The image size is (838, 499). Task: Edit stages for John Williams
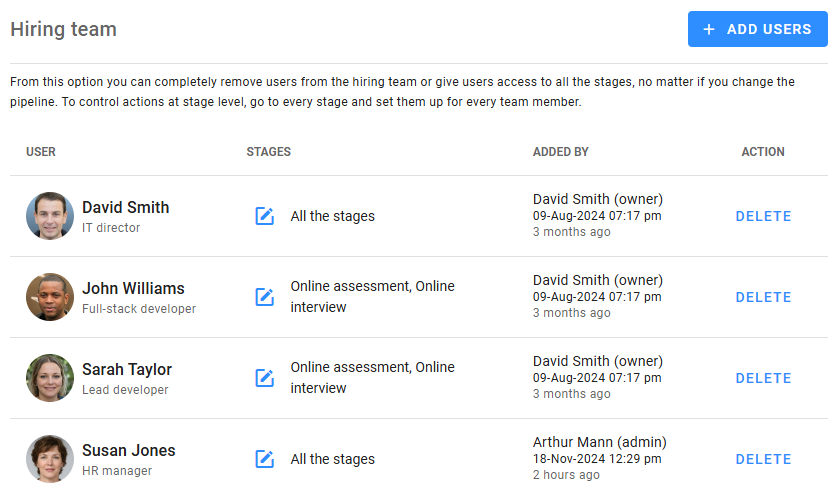(x=264, y=297)
